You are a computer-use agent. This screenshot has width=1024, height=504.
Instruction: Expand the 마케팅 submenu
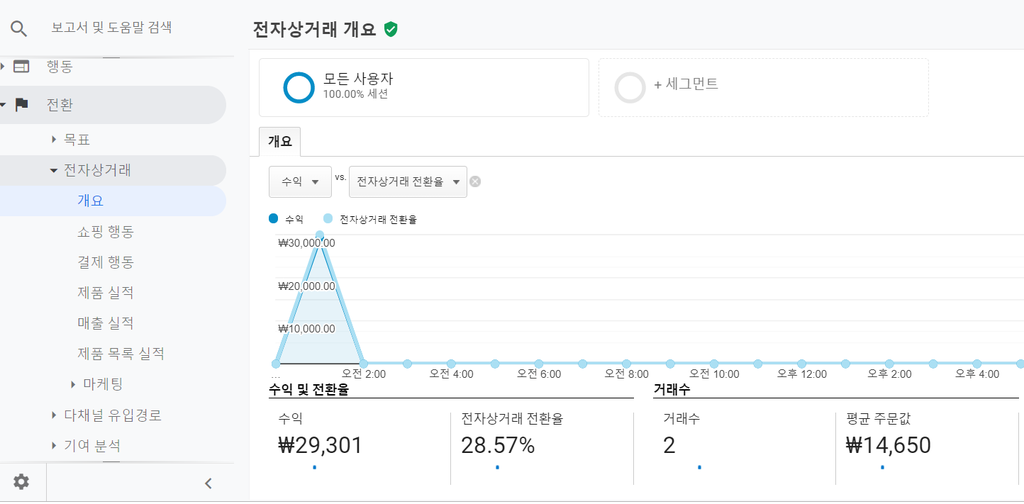pos(73,384)
